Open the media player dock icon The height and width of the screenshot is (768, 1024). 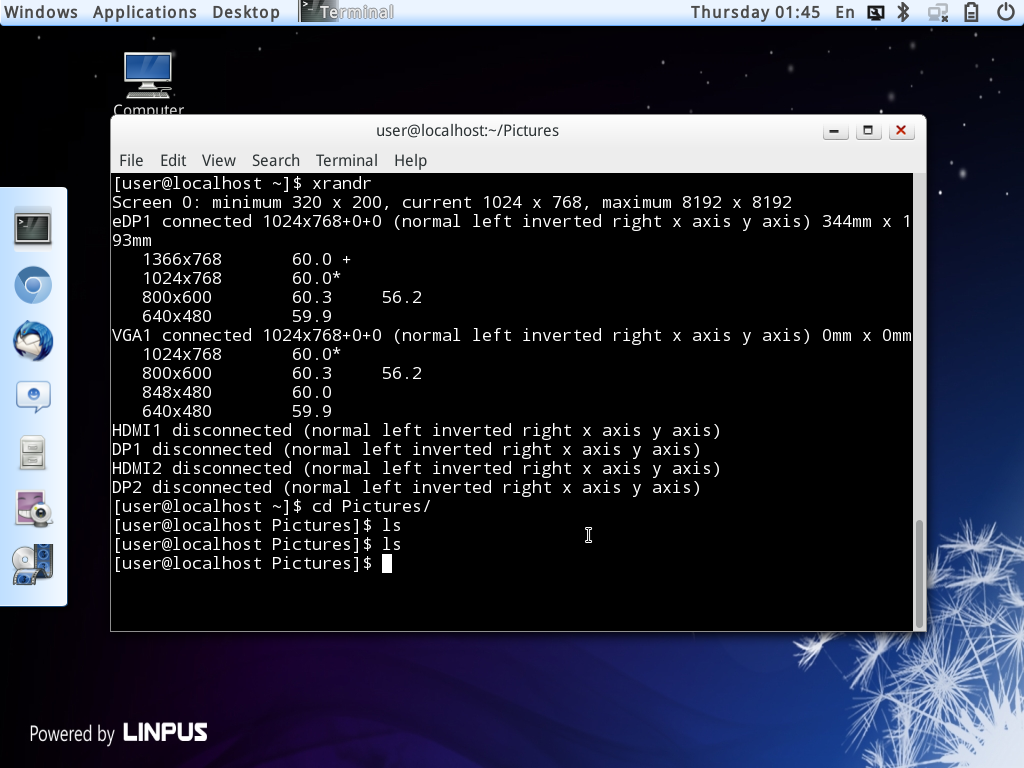click(x=33, y=565)
